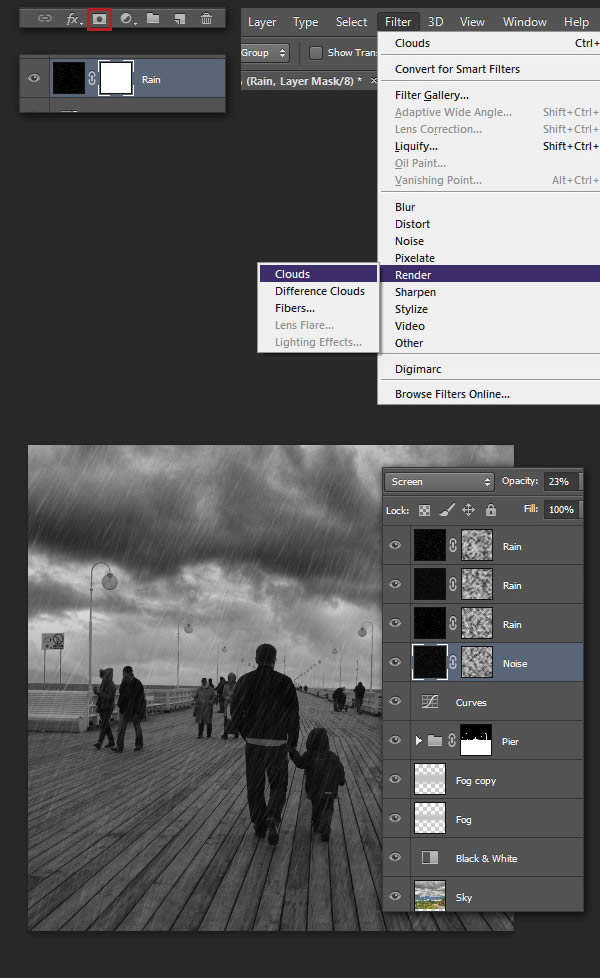The height and width of the screenshot is (978, 600).
Task: Open the Screen blend mode dropdown
Action: click(x=439, y=482)
